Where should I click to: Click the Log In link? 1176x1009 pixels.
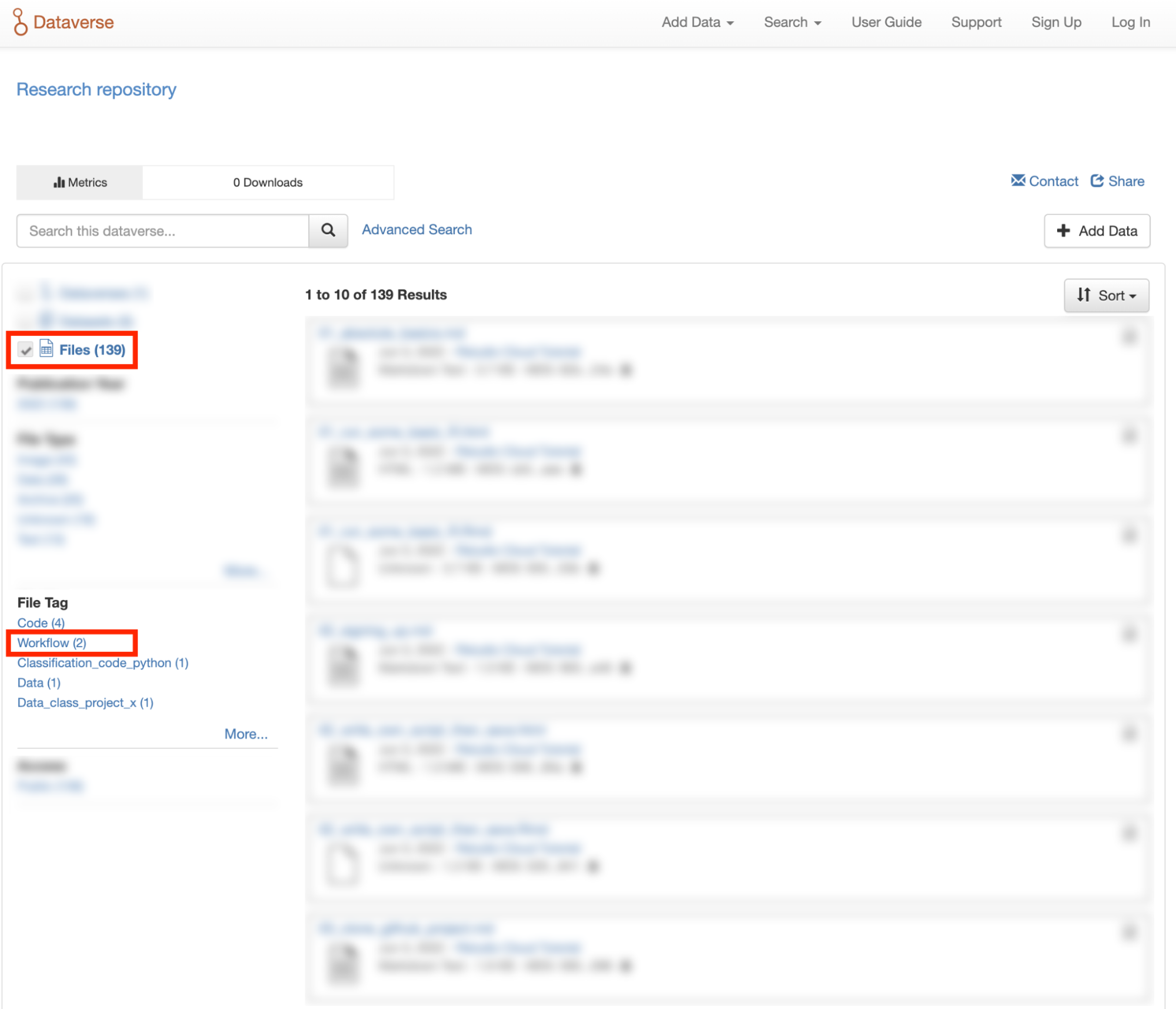click(1130, 22)
